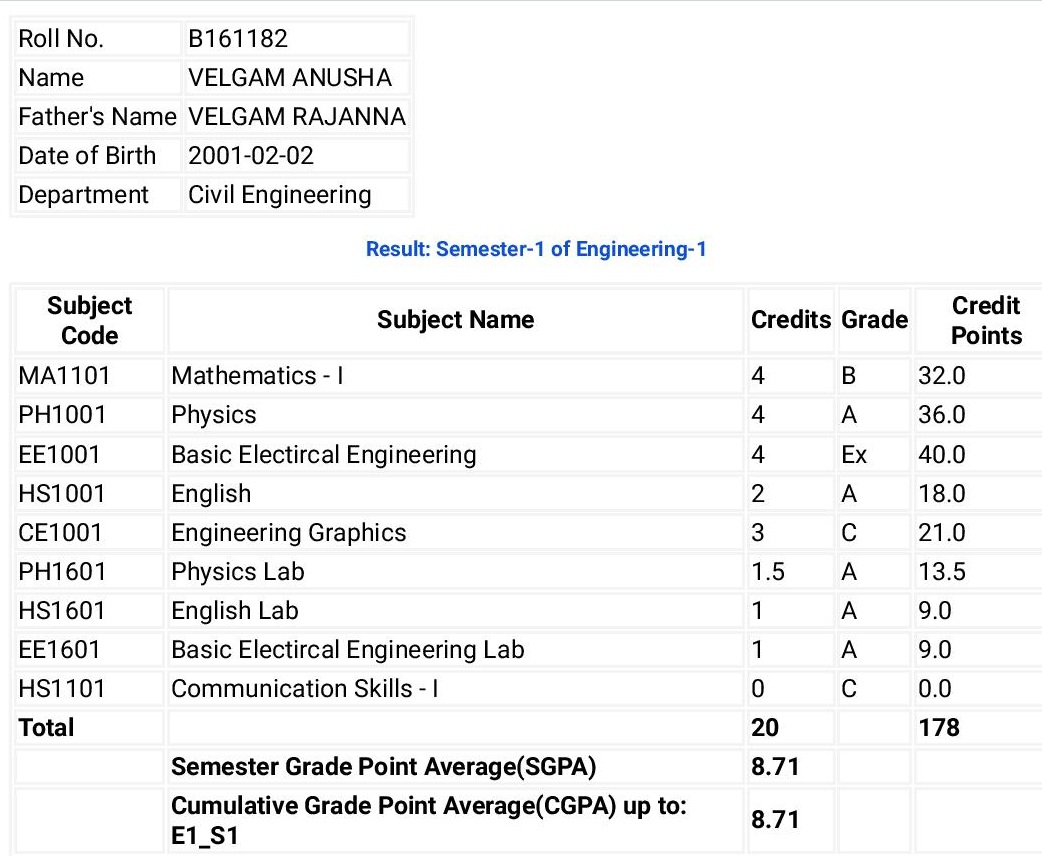
Task: Click the Civil Engineering department value
Action: (280, 195)
